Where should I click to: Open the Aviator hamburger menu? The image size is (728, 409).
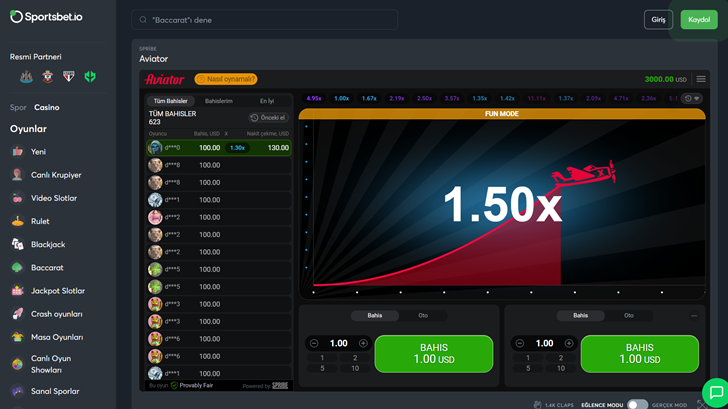(x=701, y=79)
